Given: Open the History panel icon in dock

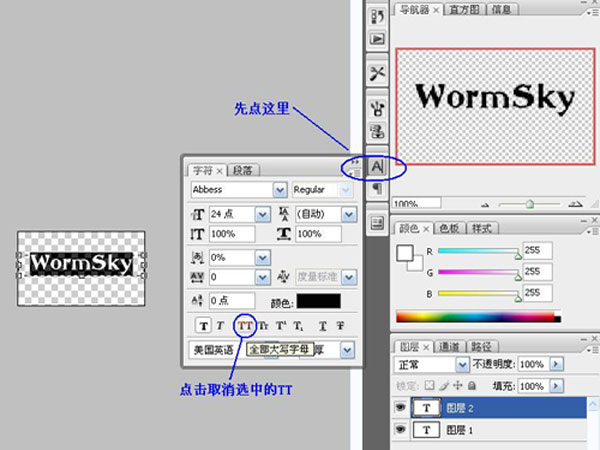Looking at the screenshot, I should click(x=377, y=17).
